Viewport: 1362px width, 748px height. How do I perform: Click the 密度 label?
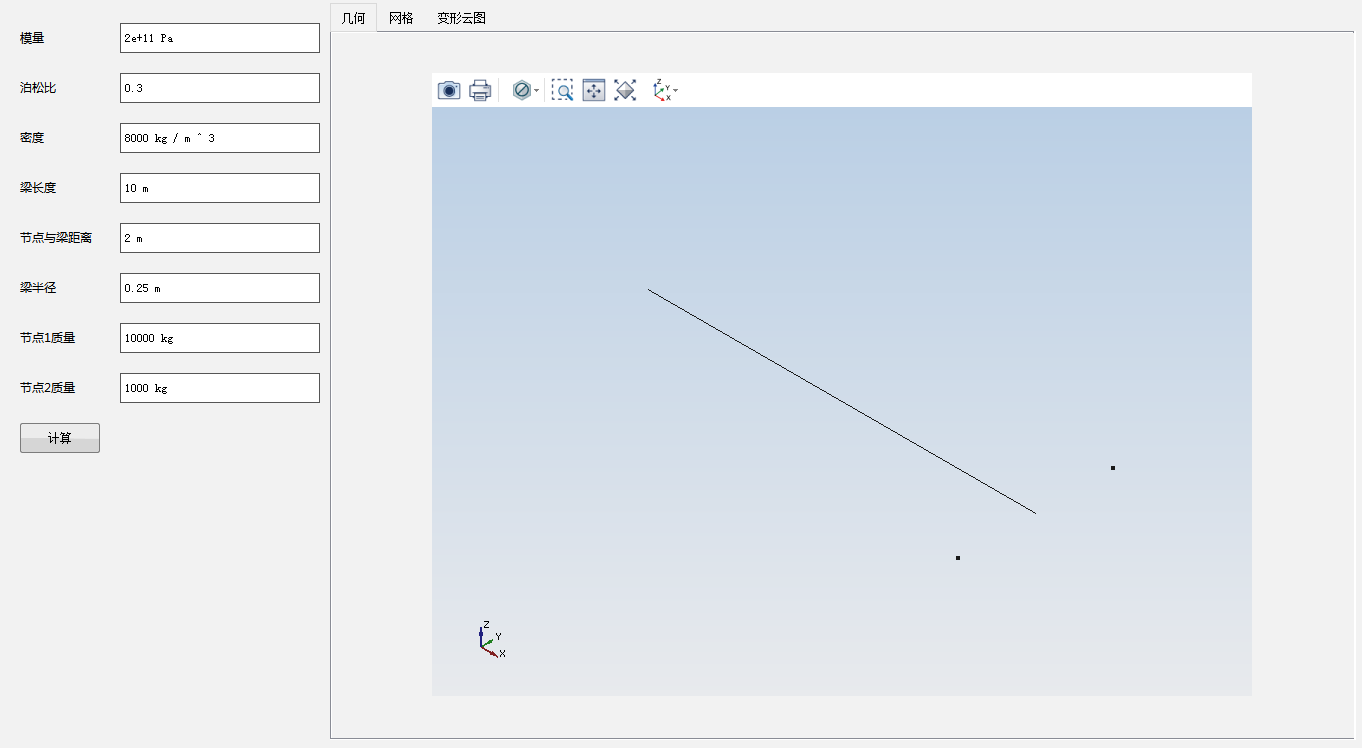(x=32, y=138)
